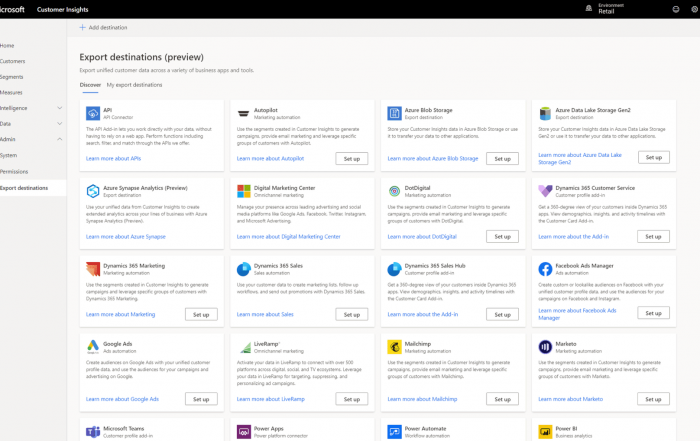Click the Facebook Ads Manager icon

[x=545, y=269]
